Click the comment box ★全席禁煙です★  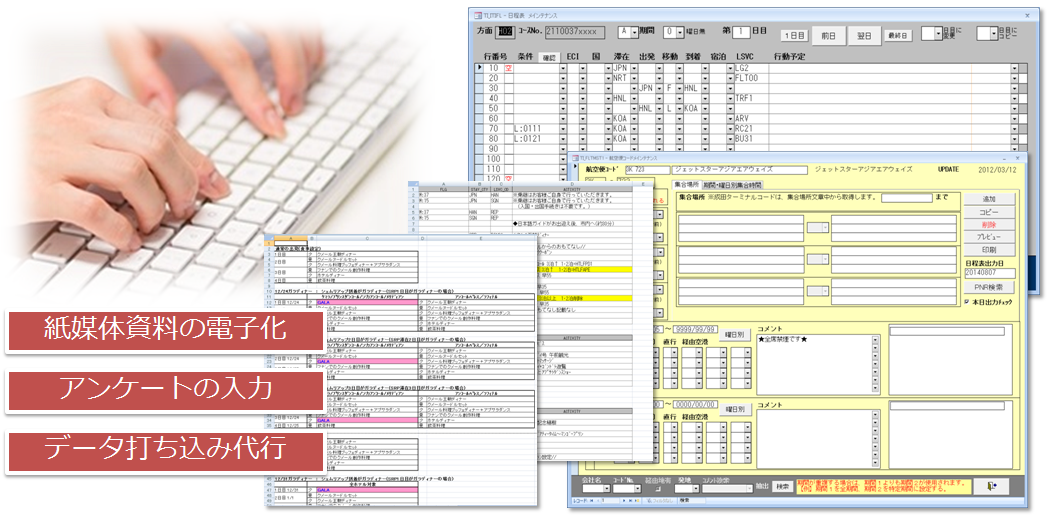(818, 364)
